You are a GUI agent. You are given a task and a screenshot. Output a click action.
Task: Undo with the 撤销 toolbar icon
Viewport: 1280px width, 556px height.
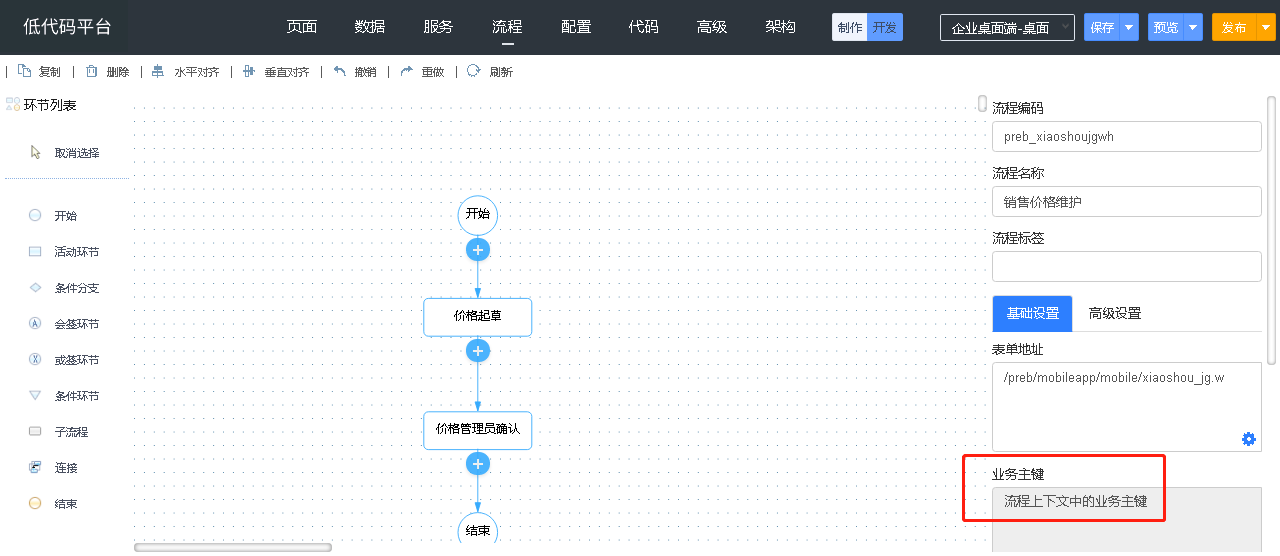pos(340,71)
